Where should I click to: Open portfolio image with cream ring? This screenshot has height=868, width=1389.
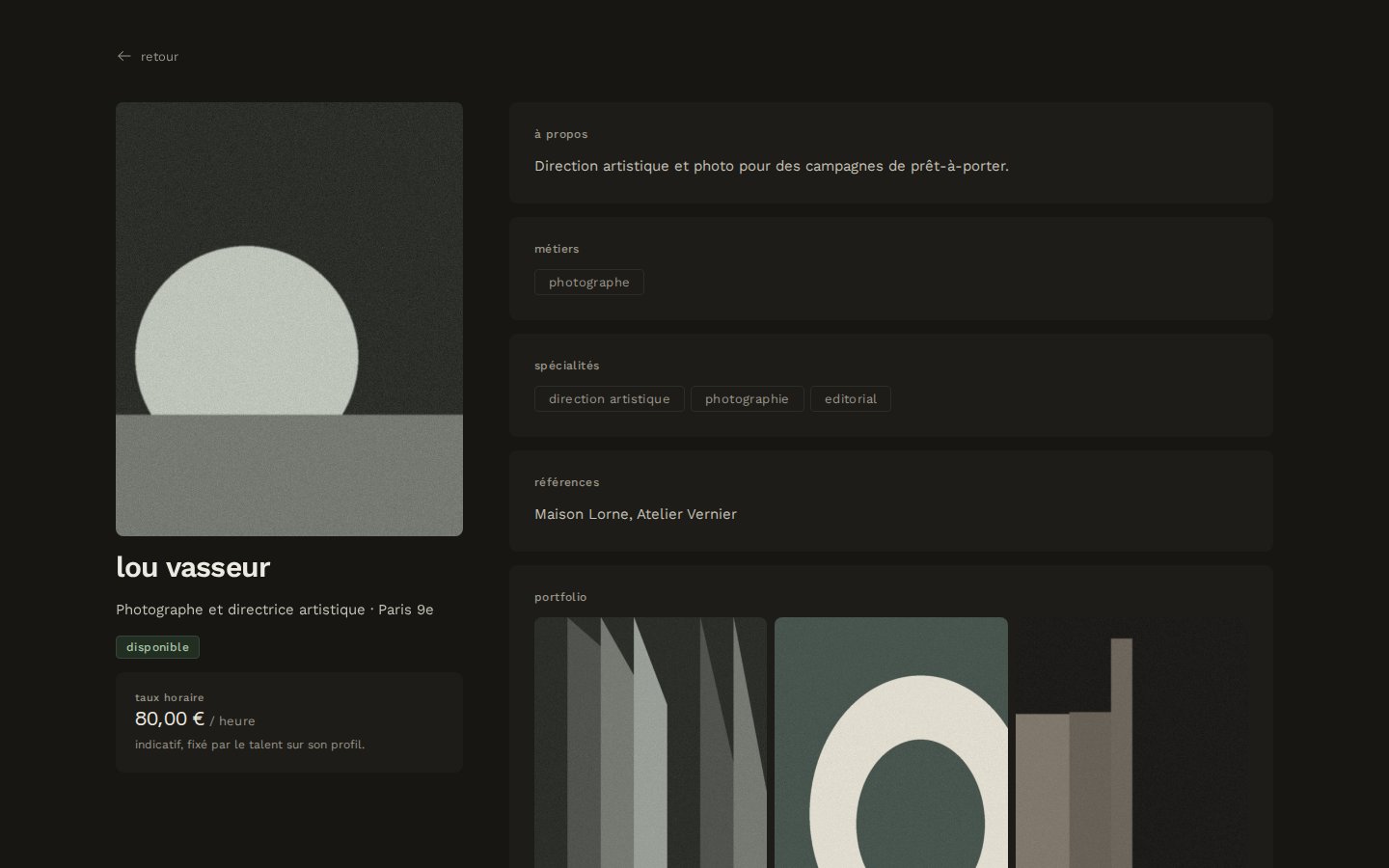[x=891, y=743]
